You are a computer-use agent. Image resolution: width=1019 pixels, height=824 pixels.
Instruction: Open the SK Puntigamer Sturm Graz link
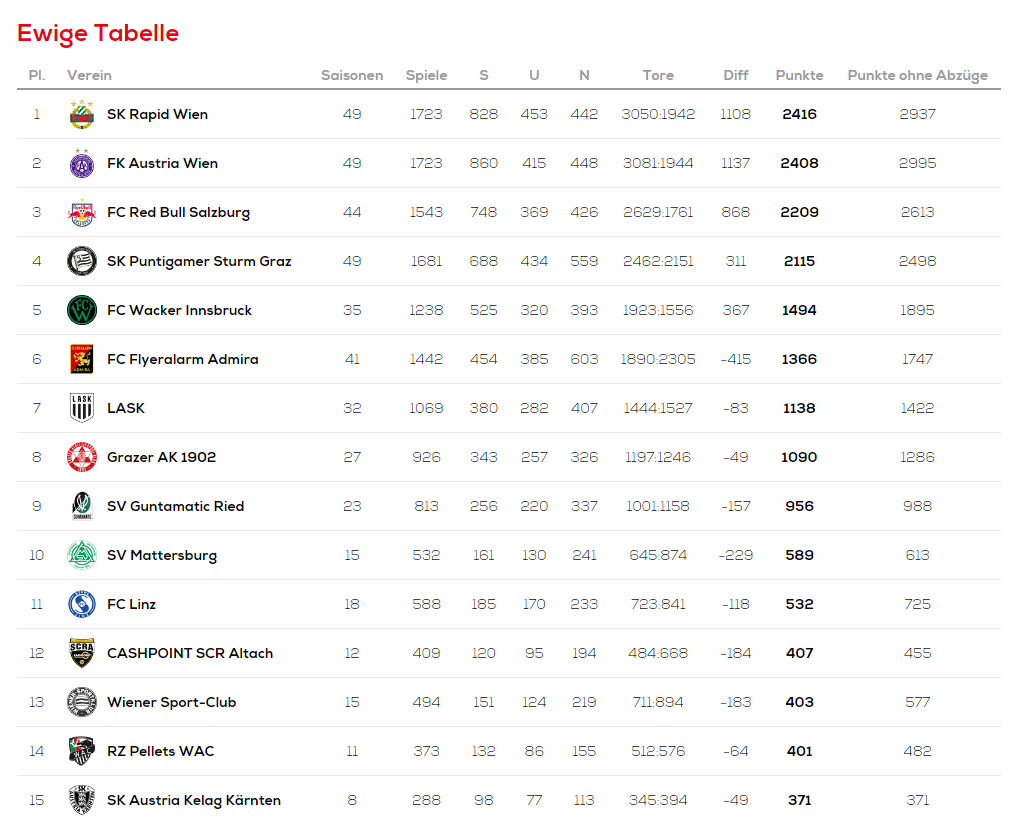click(200, 261)
